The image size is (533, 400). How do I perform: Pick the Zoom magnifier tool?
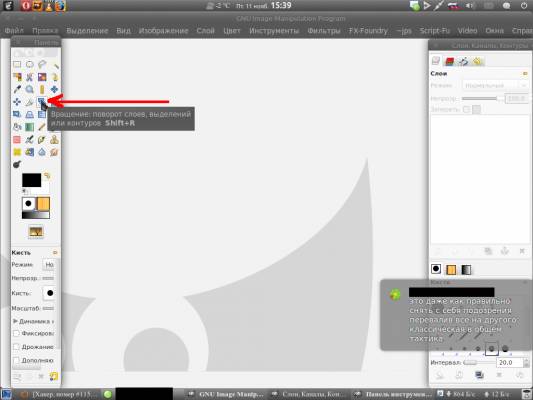(30, 89)
